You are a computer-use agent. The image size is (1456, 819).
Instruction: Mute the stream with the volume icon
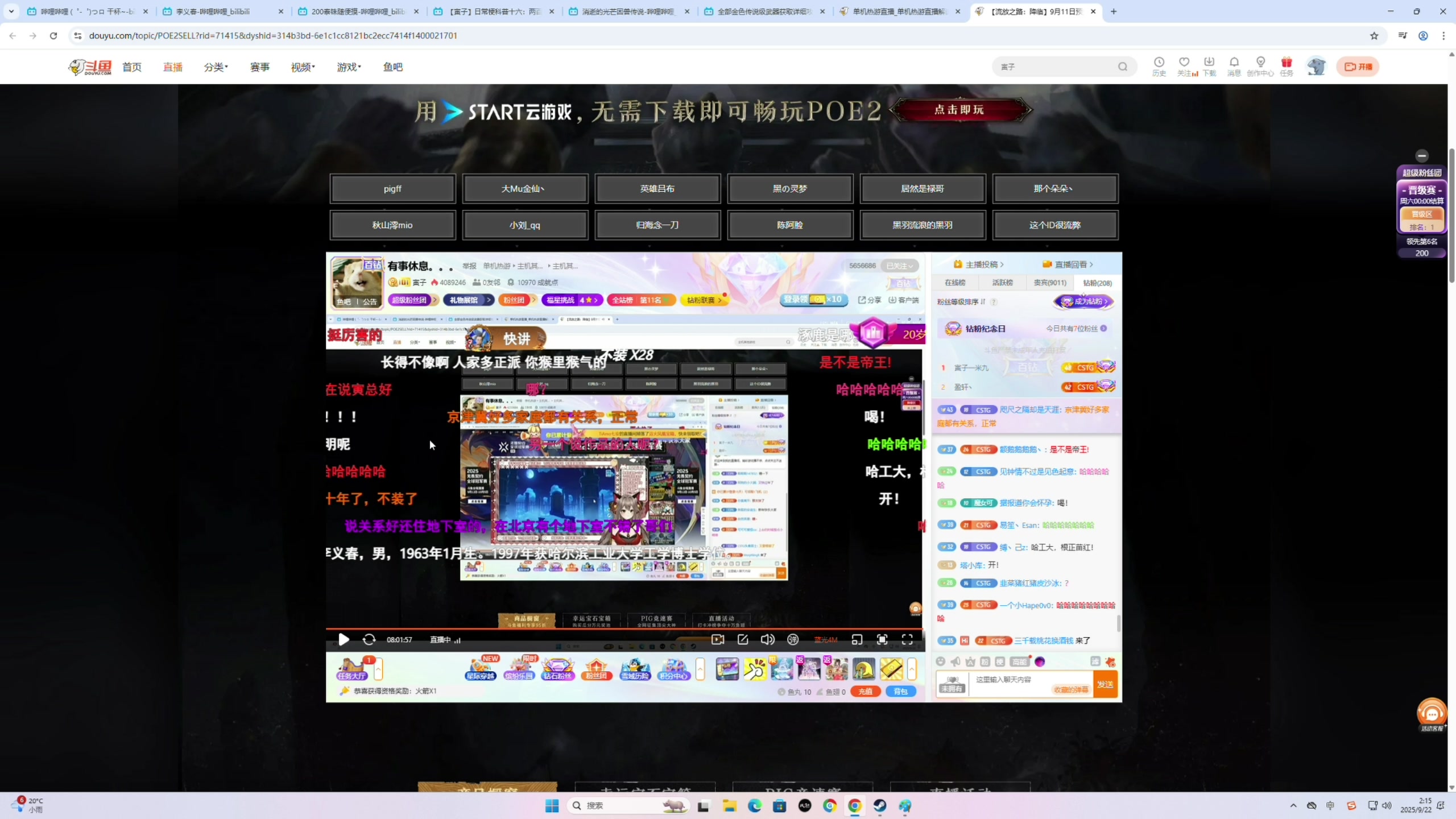[x=768, y=639]
